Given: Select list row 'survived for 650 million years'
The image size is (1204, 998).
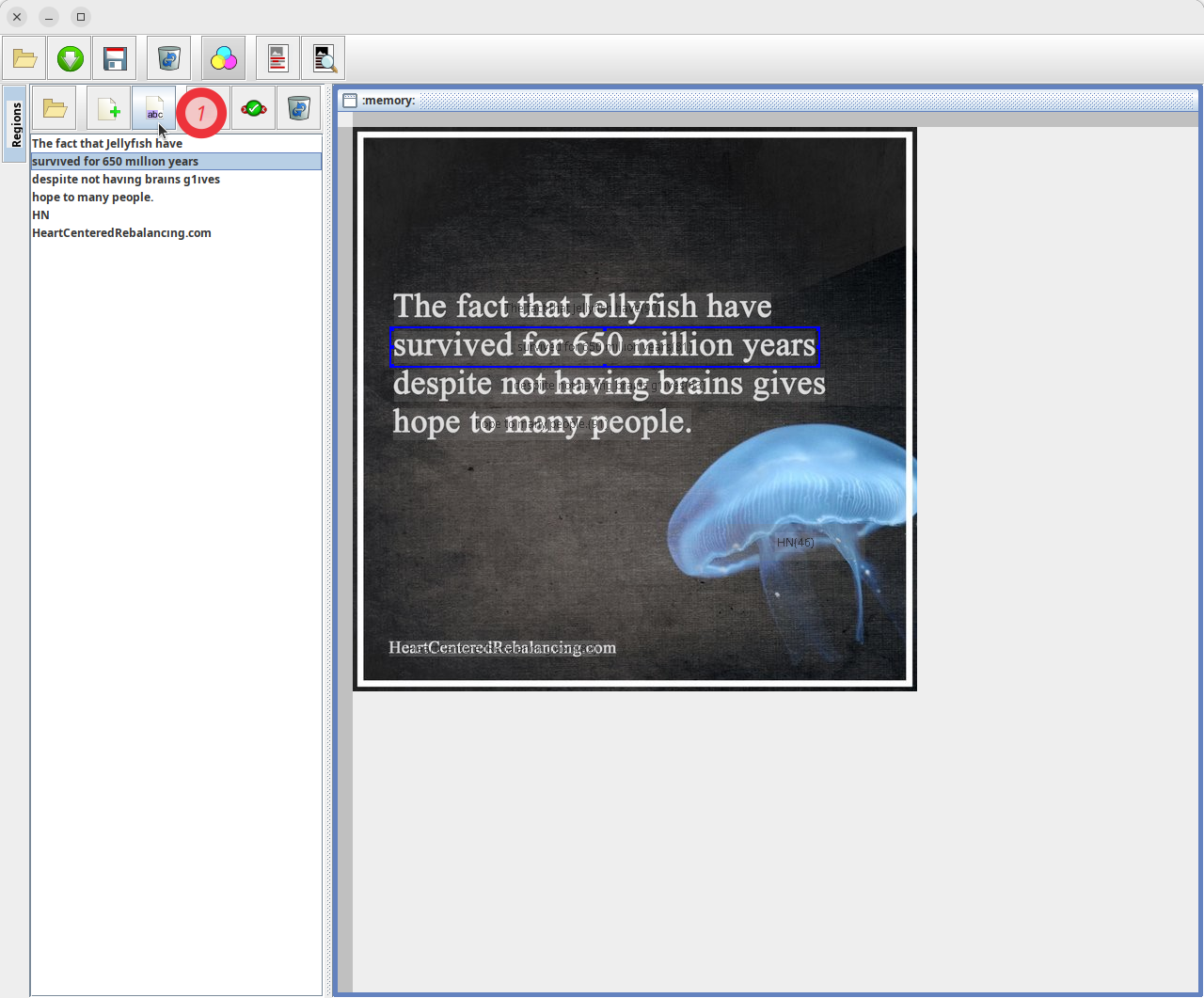Looking at the screenshot, I should coord(176,162).
